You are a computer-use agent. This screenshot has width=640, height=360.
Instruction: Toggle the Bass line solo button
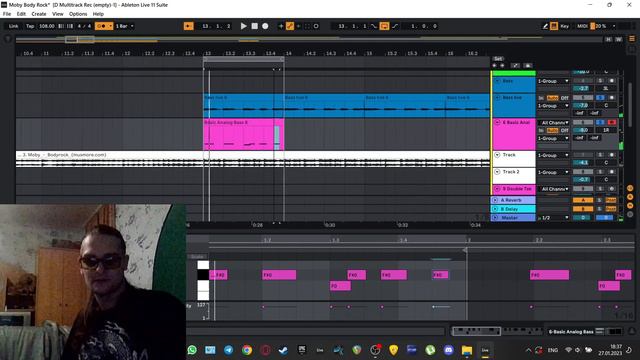[600, 98]
